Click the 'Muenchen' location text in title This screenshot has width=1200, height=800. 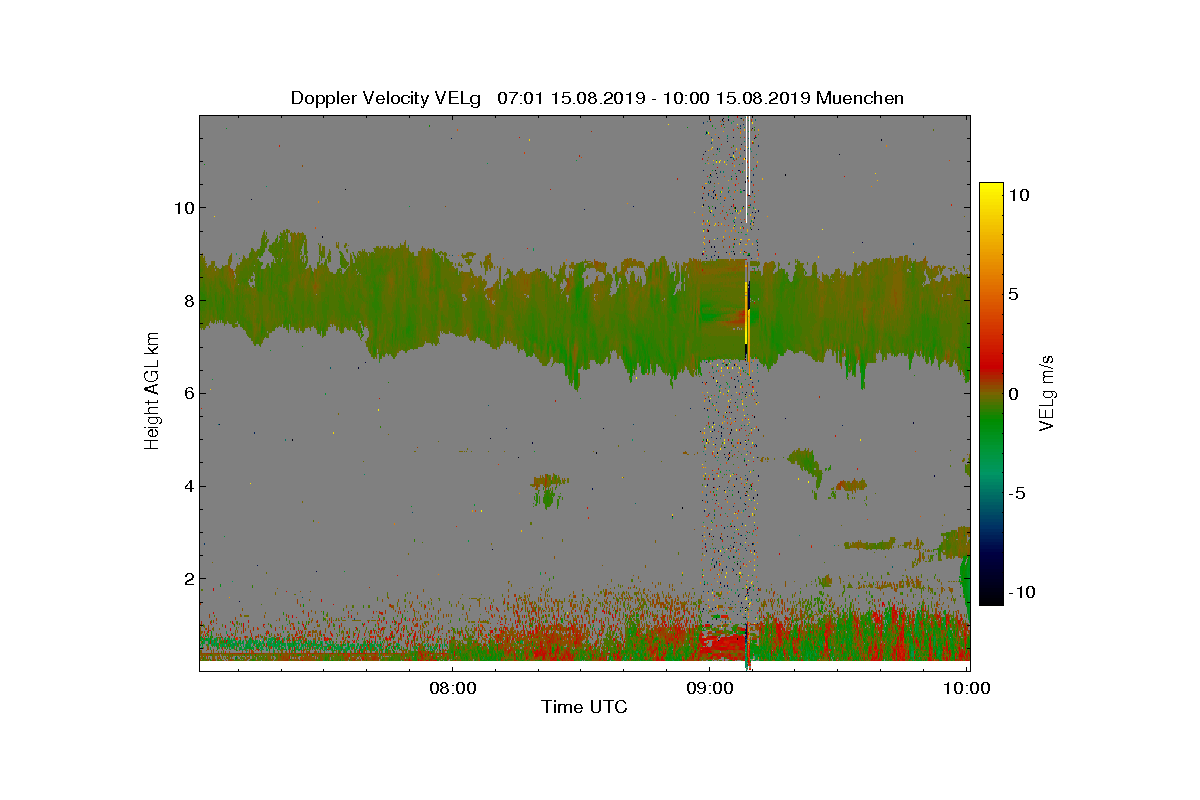tap(860, 98)
